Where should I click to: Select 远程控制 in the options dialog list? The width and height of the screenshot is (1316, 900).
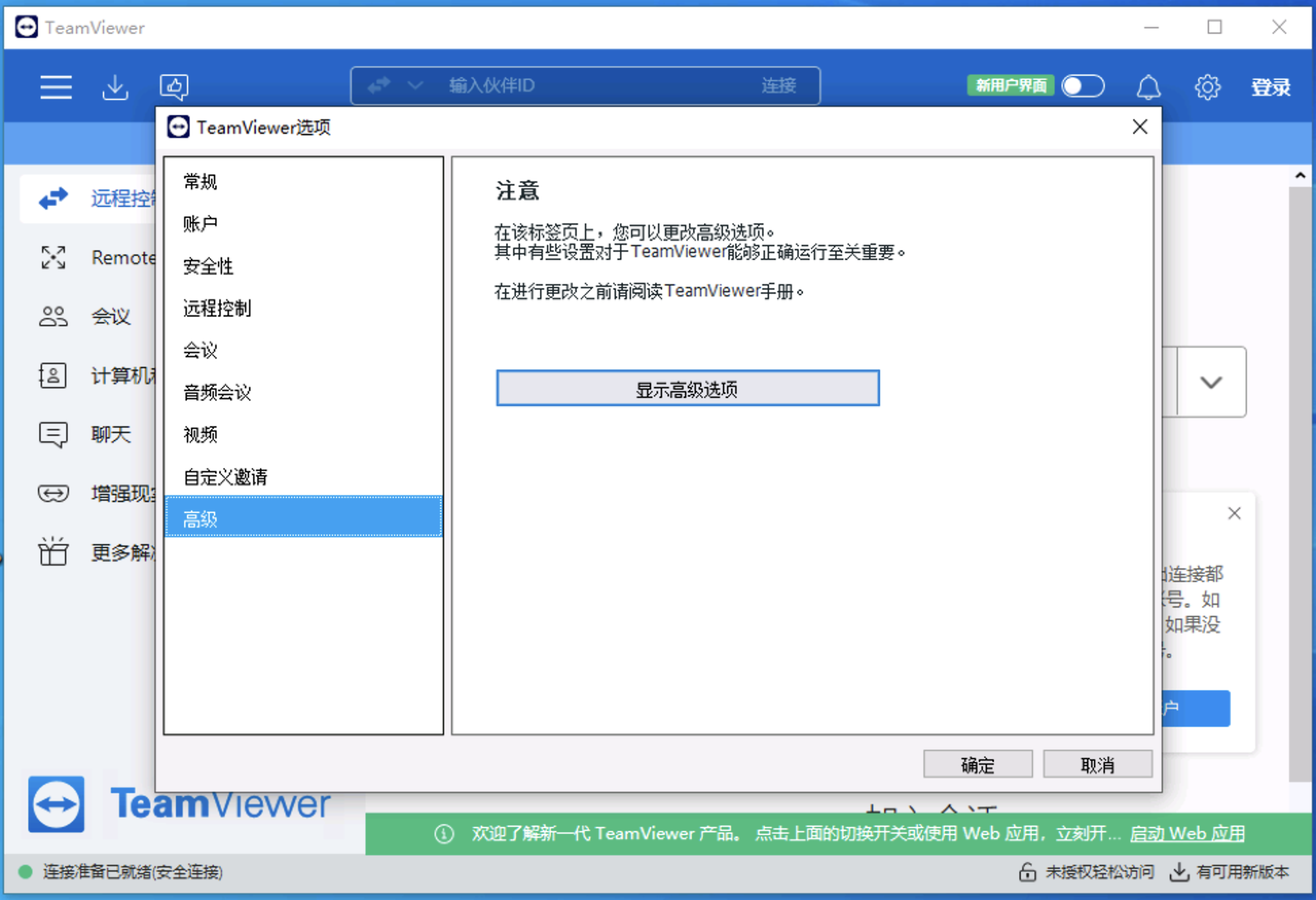303,308
